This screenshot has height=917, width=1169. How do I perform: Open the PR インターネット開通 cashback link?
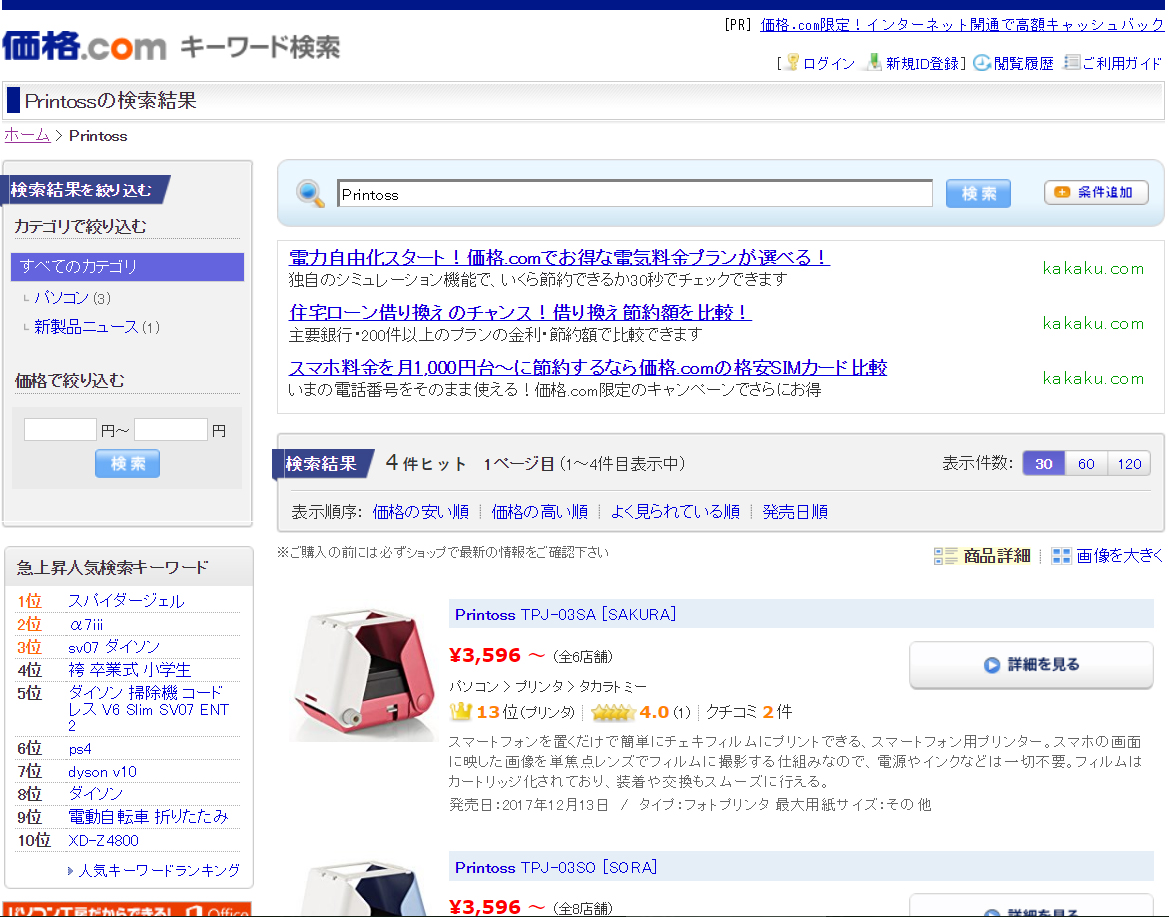click(x=961, y=25)
